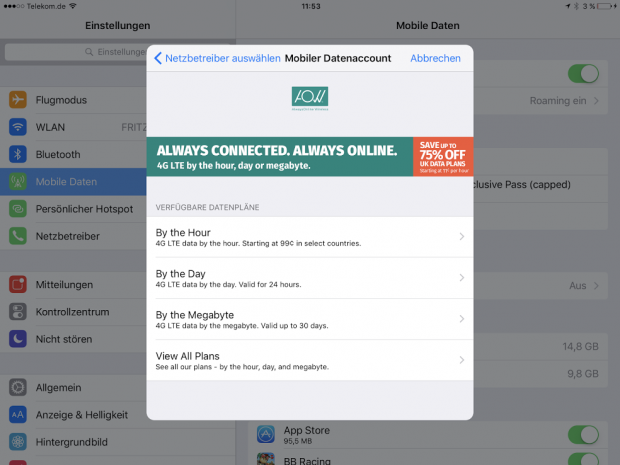Select the By the Day plan title
The width and height of the screenshot is (620, 465).
[180, 274]
